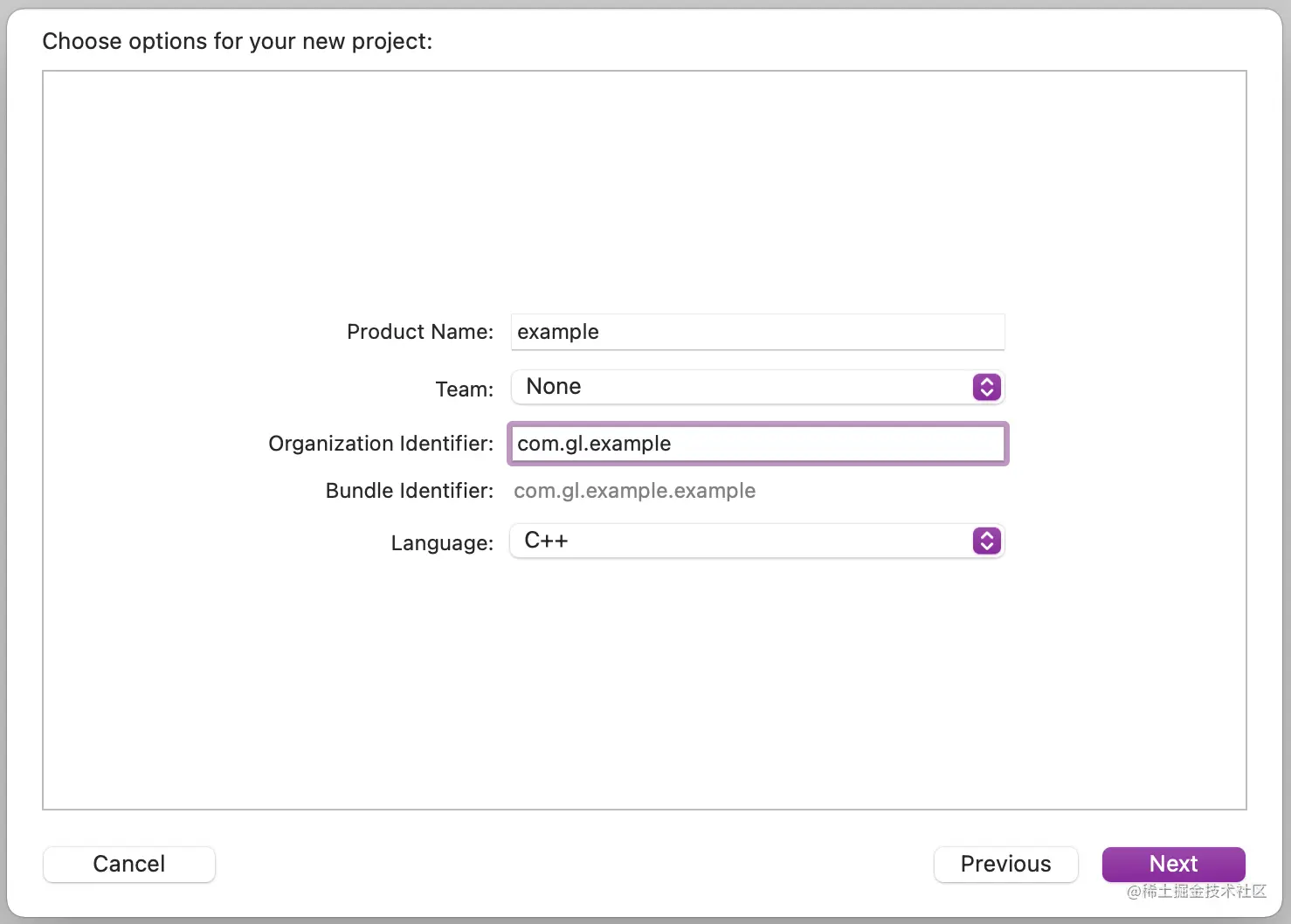Proceed with the Next button
The image size is (1291, 924).
(1173, 864)
